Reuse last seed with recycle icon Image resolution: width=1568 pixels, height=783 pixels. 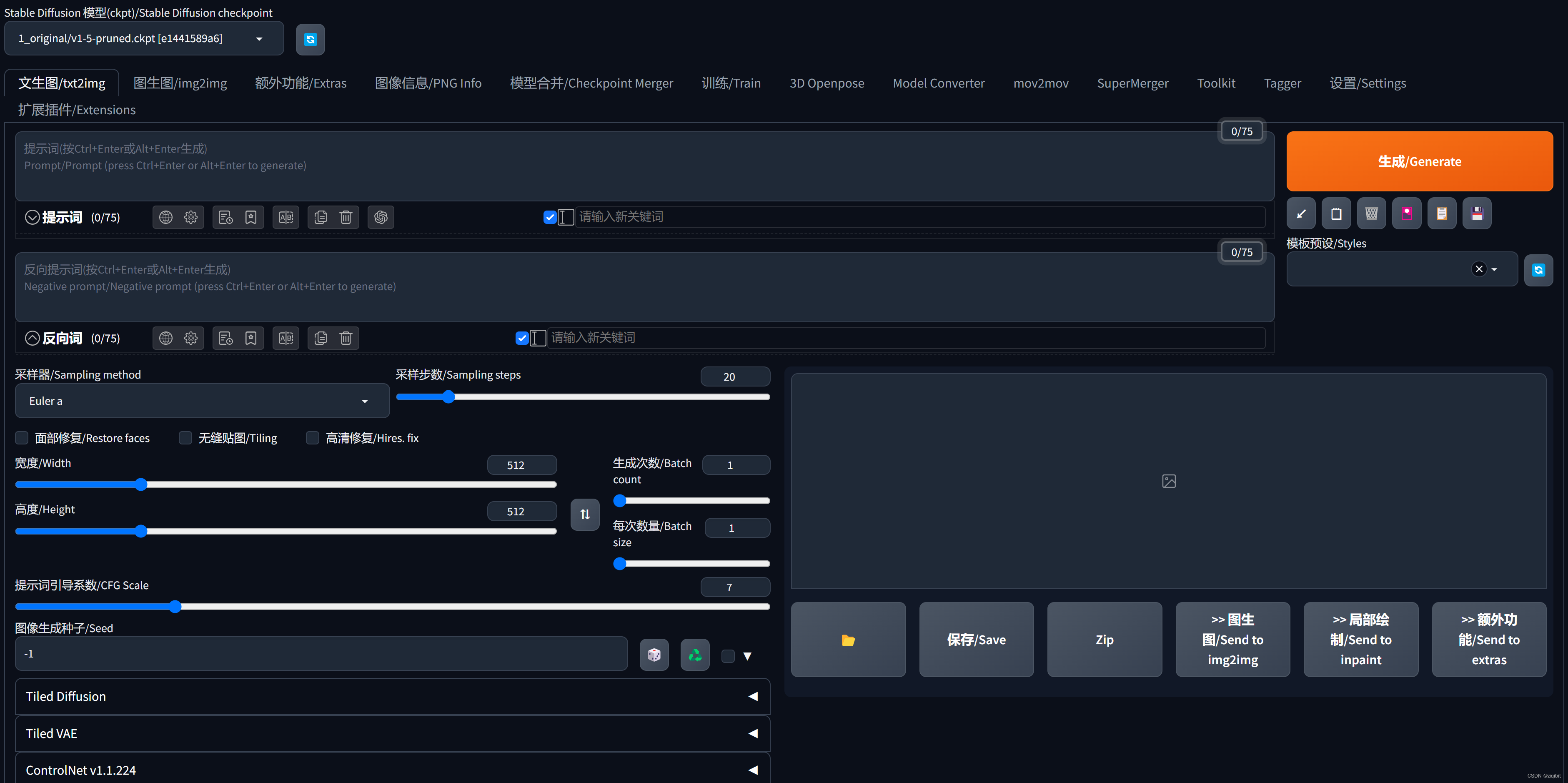tap(695, 655)
